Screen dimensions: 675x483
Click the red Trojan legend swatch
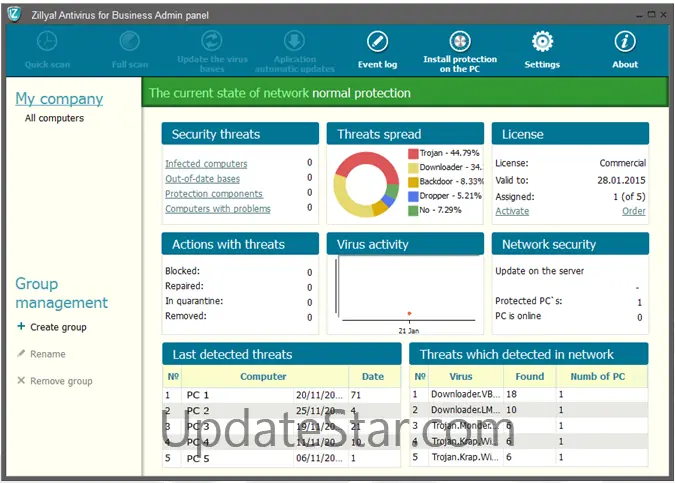click(x=413, y=153)
